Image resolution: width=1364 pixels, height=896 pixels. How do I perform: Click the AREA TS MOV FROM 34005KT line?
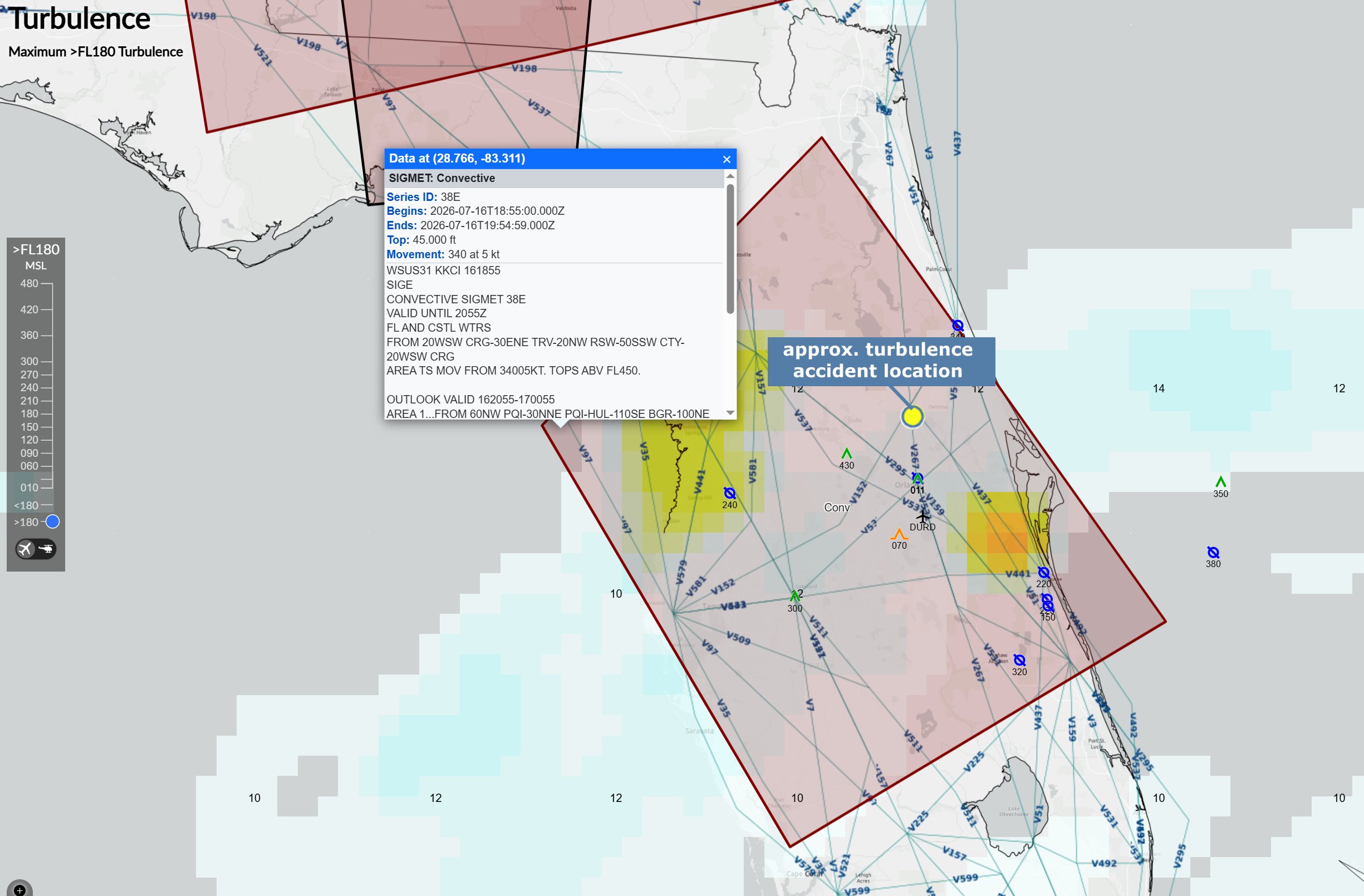(513, 371)
